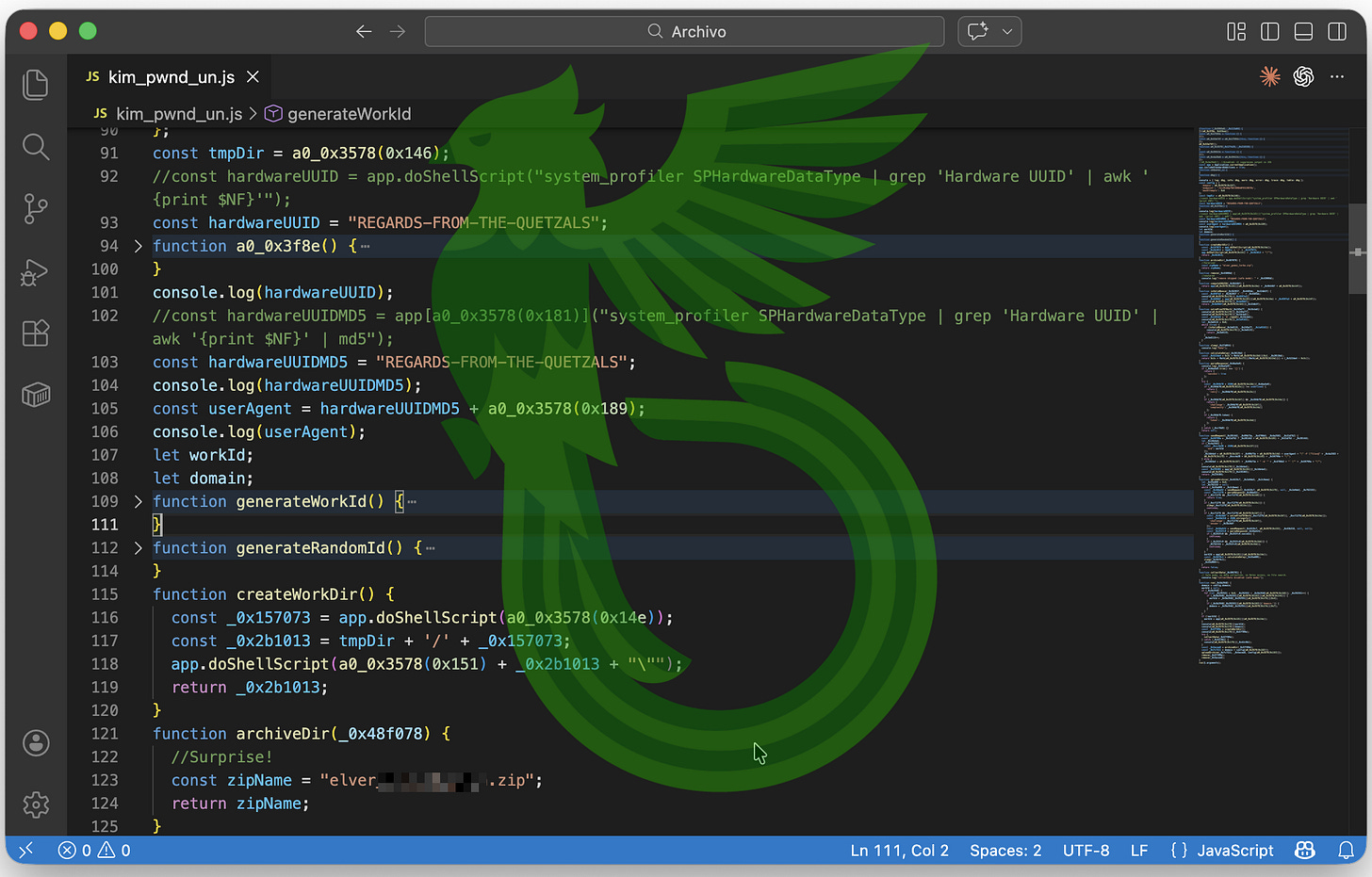Viewport: 1372px width, 877px height.
Task: Open the editor More Actions ellipsis
Action: click(1337, 76)
